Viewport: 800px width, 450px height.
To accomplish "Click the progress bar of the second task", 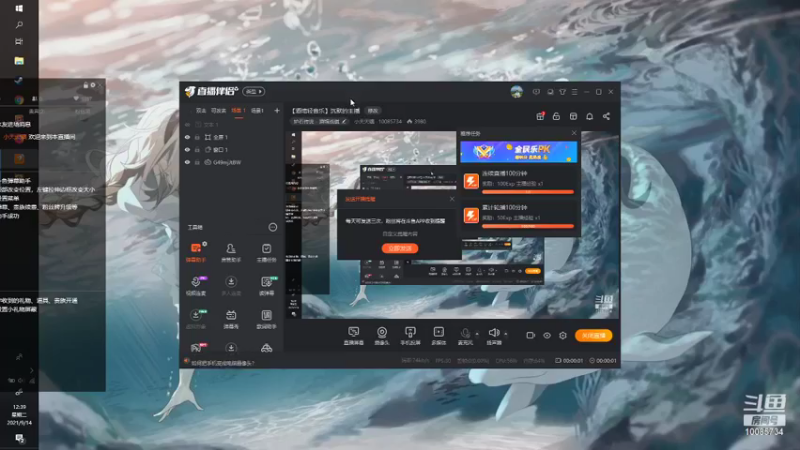I will [528, 226].
